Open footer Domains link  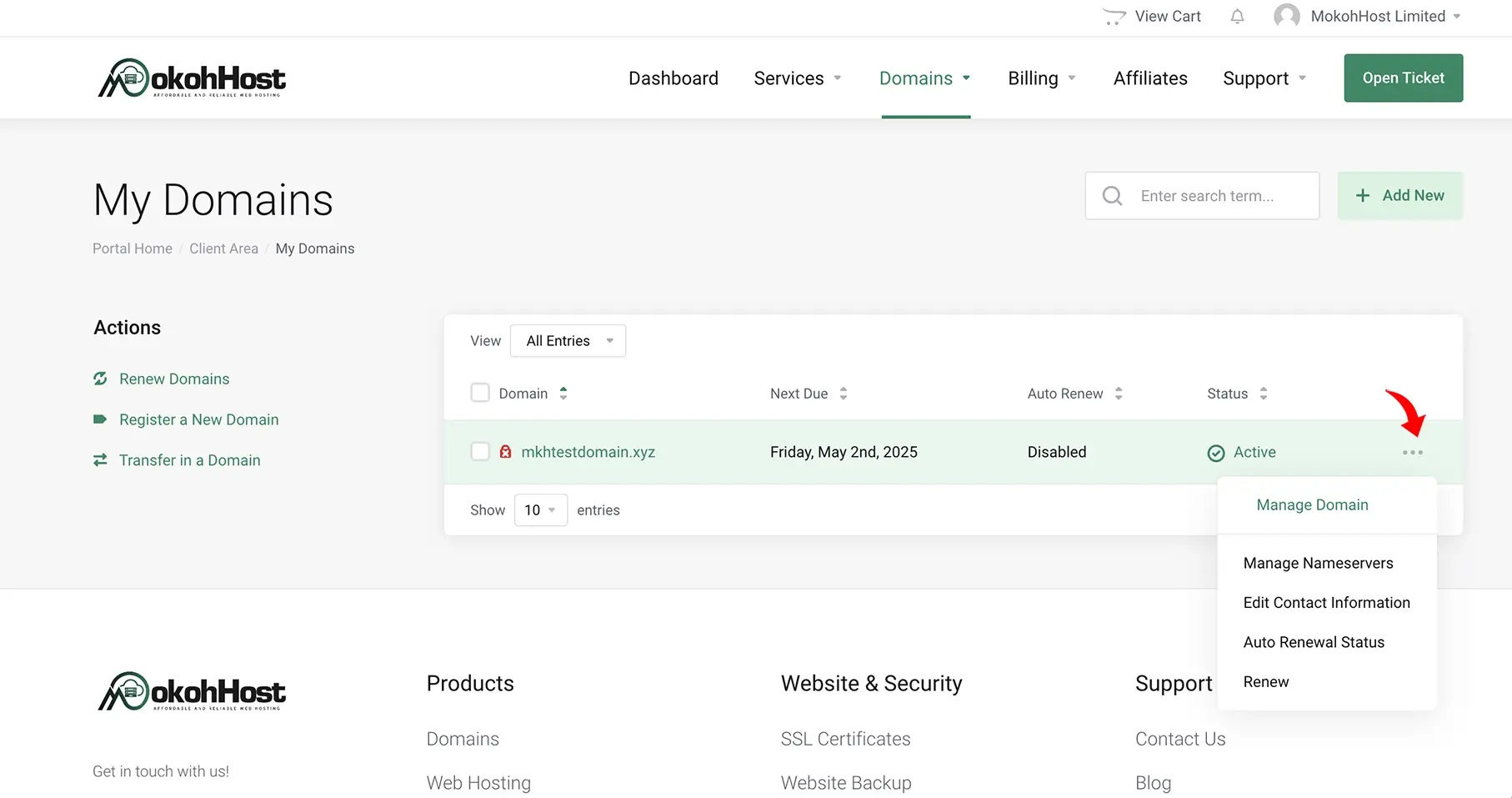point(463,739)
